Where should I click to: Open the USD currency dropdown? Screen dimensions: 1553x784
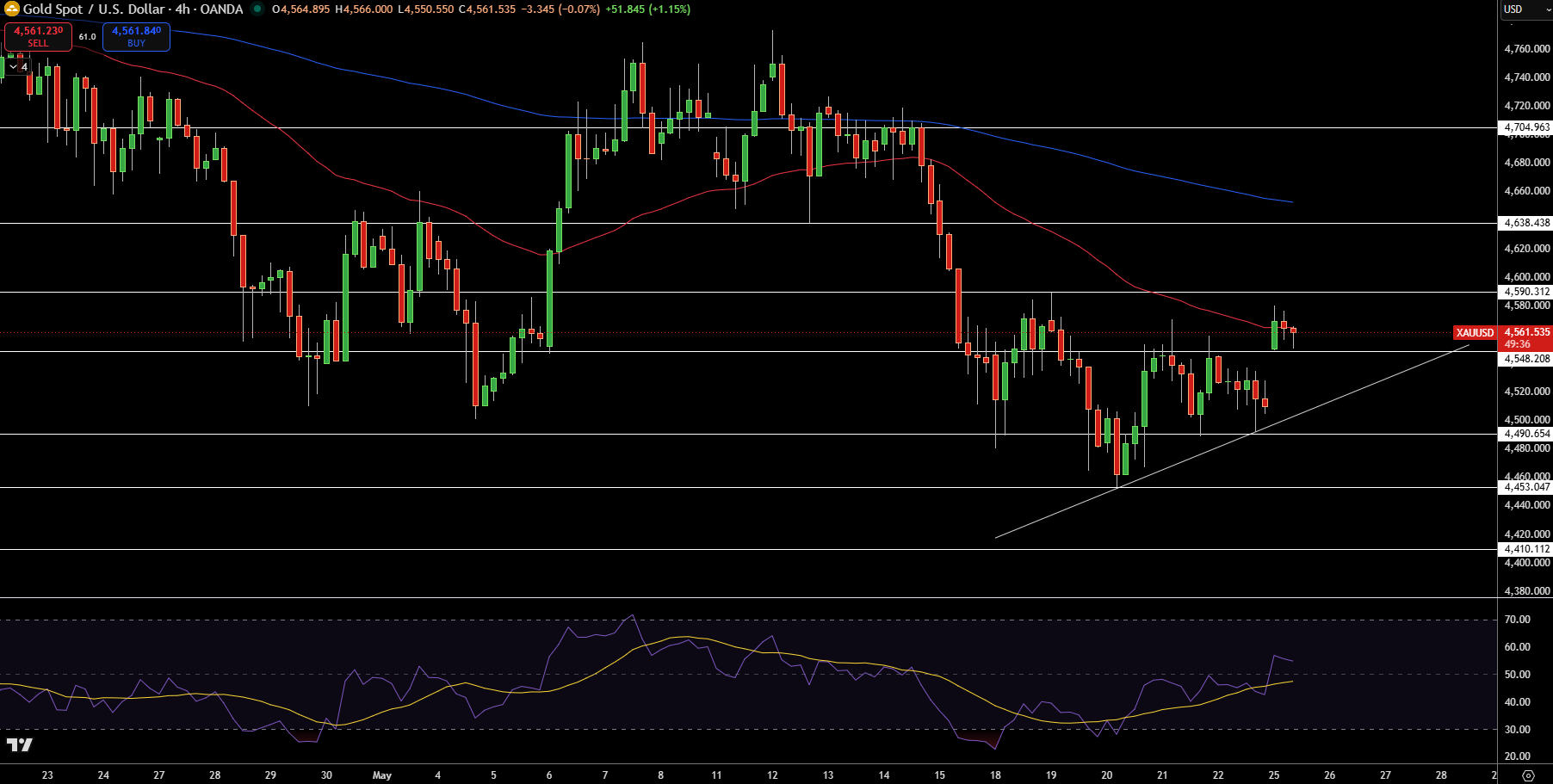[1525, 9]
